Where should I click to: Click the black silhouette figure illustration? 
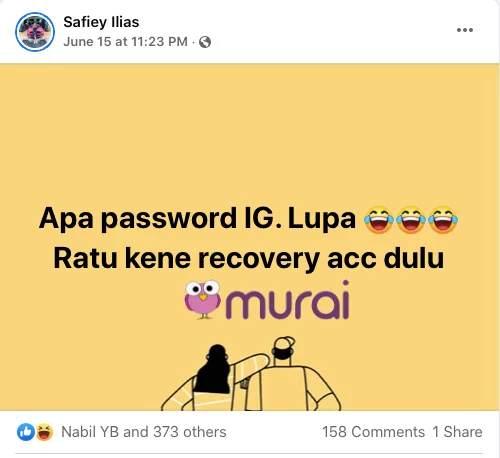click(x=213, y=369)
